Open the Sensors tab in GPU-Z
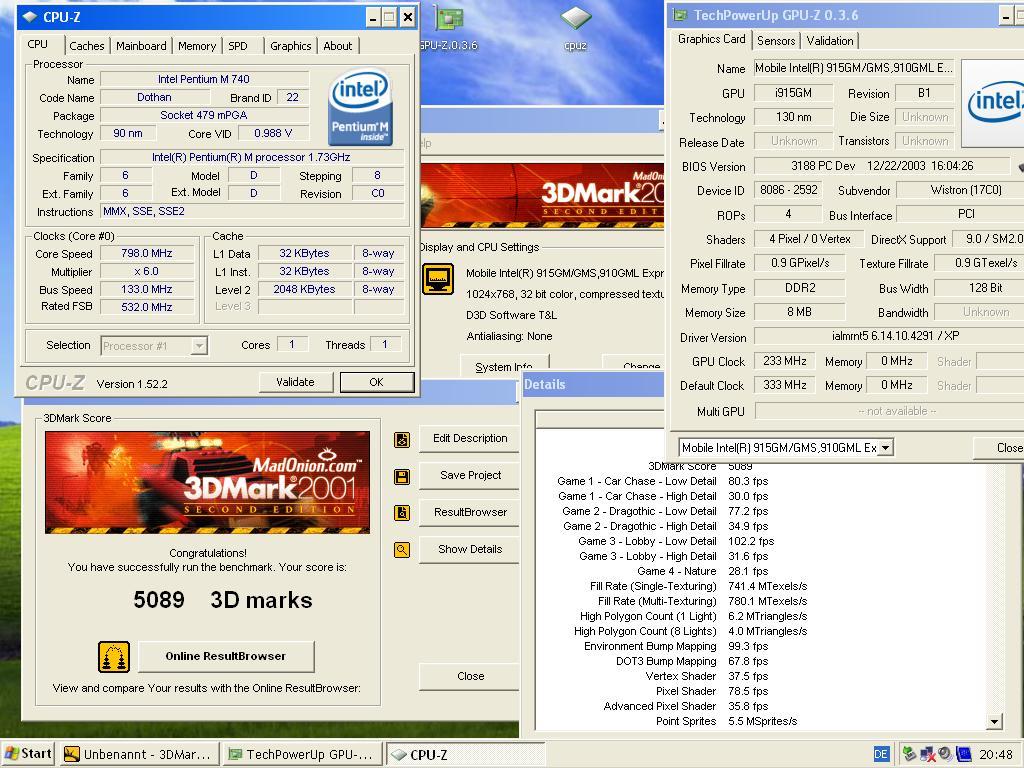1024x768 pixels. pos(776,40)
